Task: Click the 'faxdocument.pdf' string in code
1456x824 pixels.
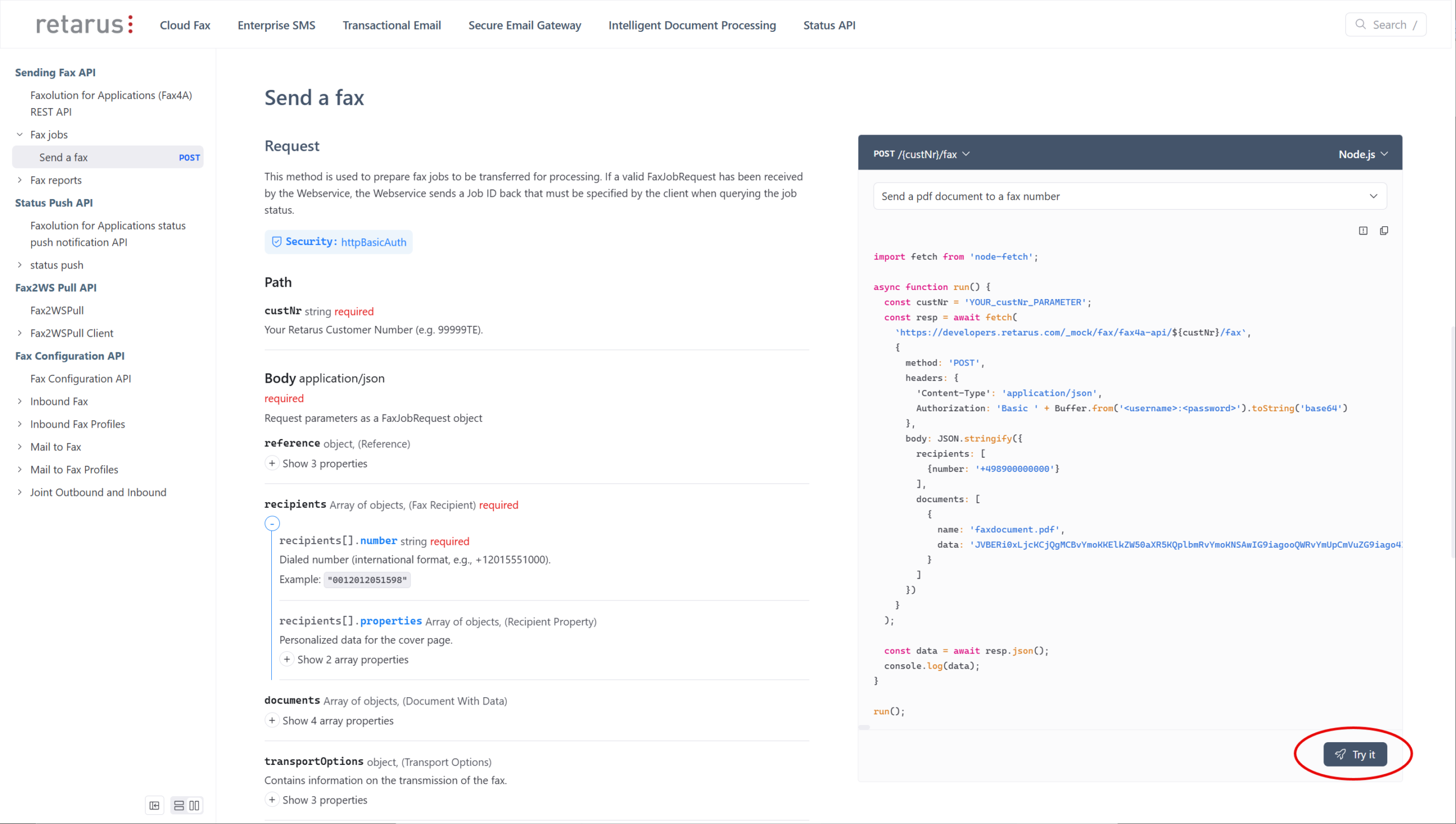Action: coord(1016,529)
